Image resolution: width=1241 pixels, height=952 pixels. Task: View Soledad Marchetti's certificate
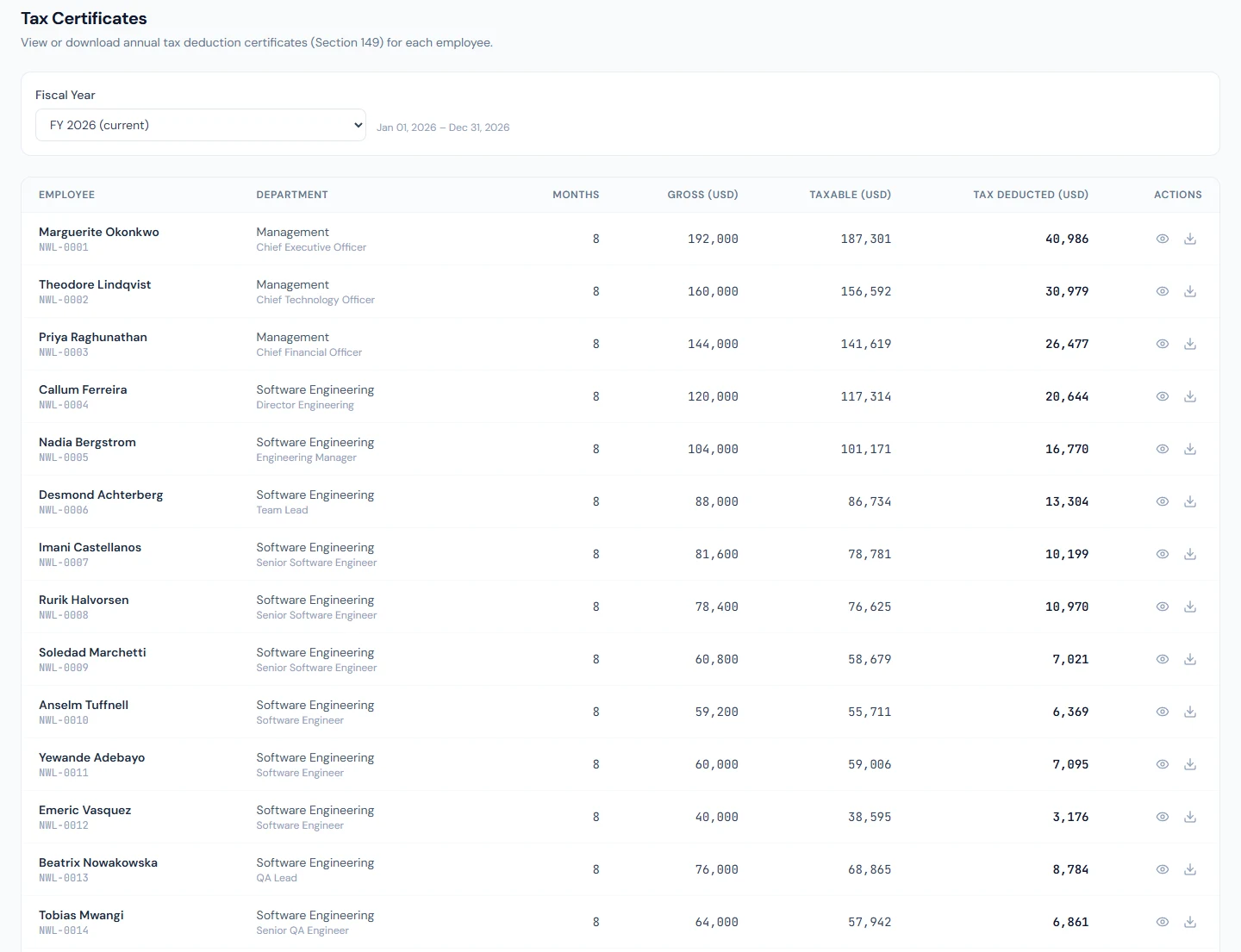point(1163,659)
